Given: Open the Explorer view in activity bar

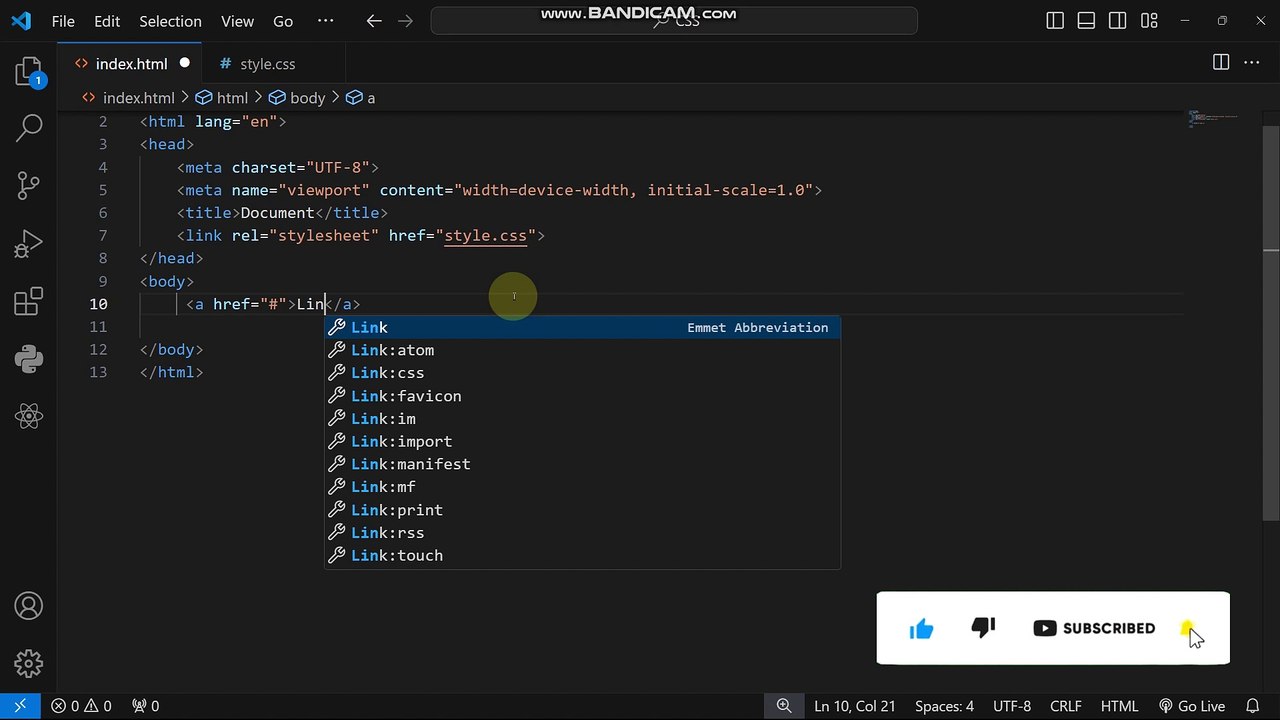Looking at the screenshot, I should [x=29, y=71].
